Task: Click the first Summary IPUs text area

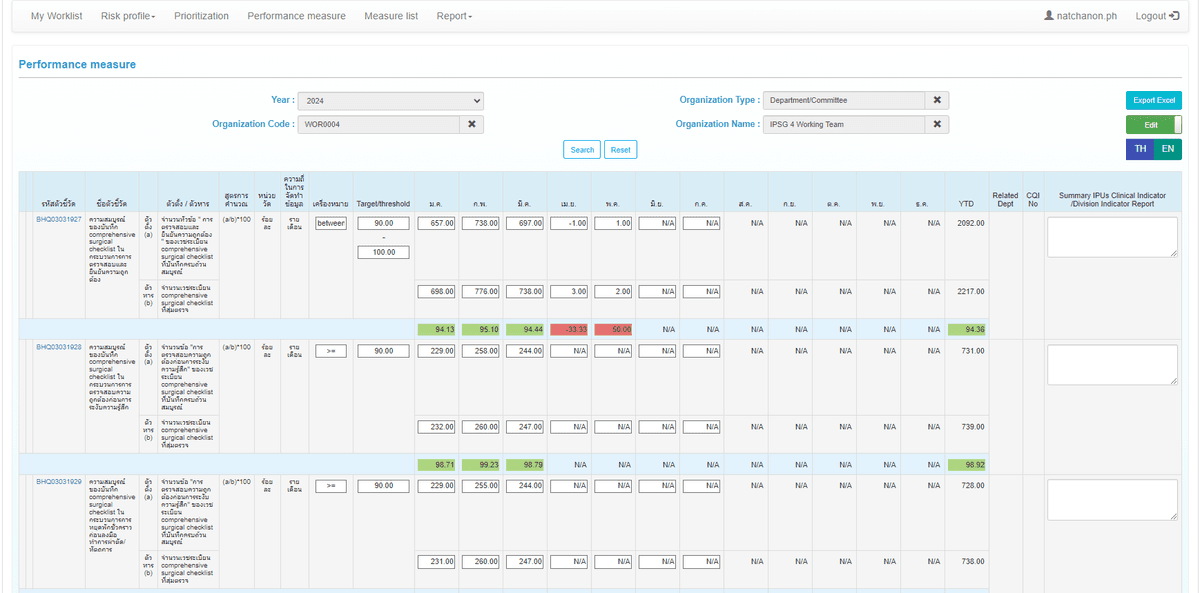Action: click(1112, 237)
